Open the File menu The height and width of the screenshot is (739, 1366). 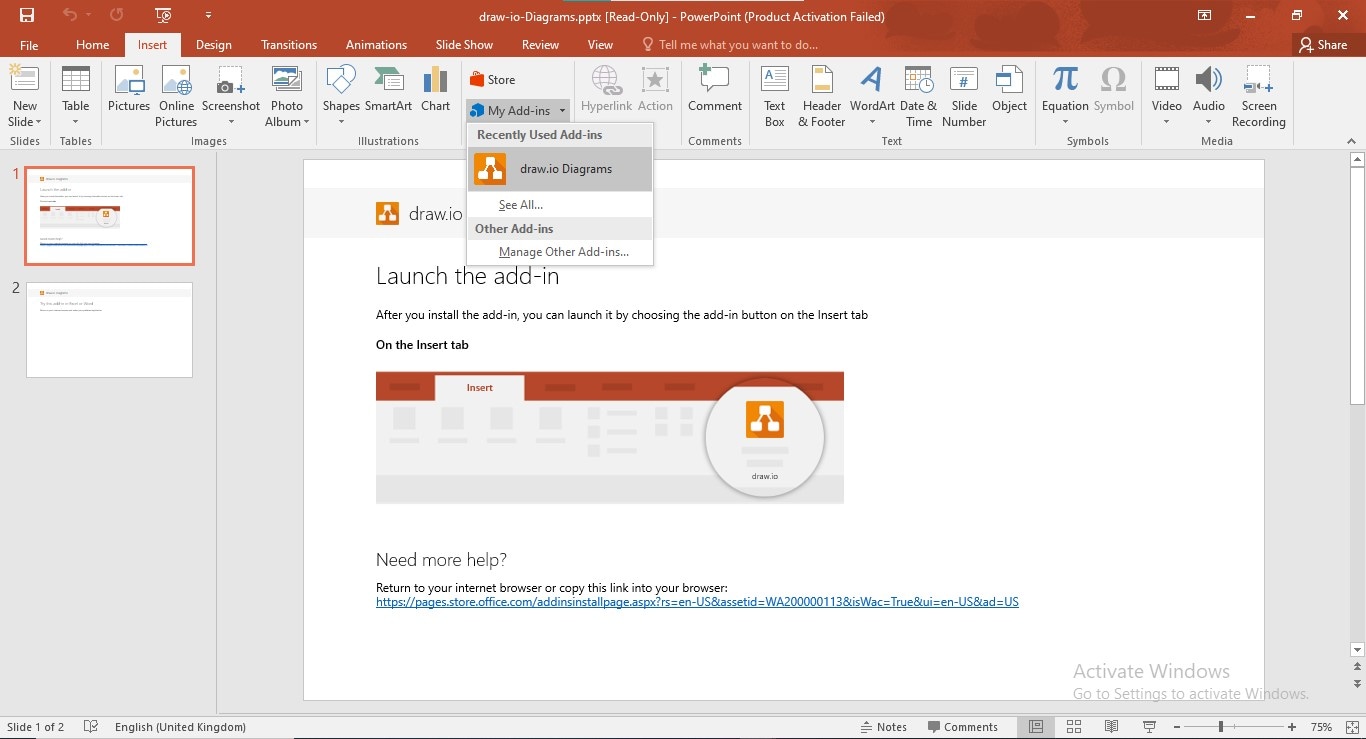(29, 45)
